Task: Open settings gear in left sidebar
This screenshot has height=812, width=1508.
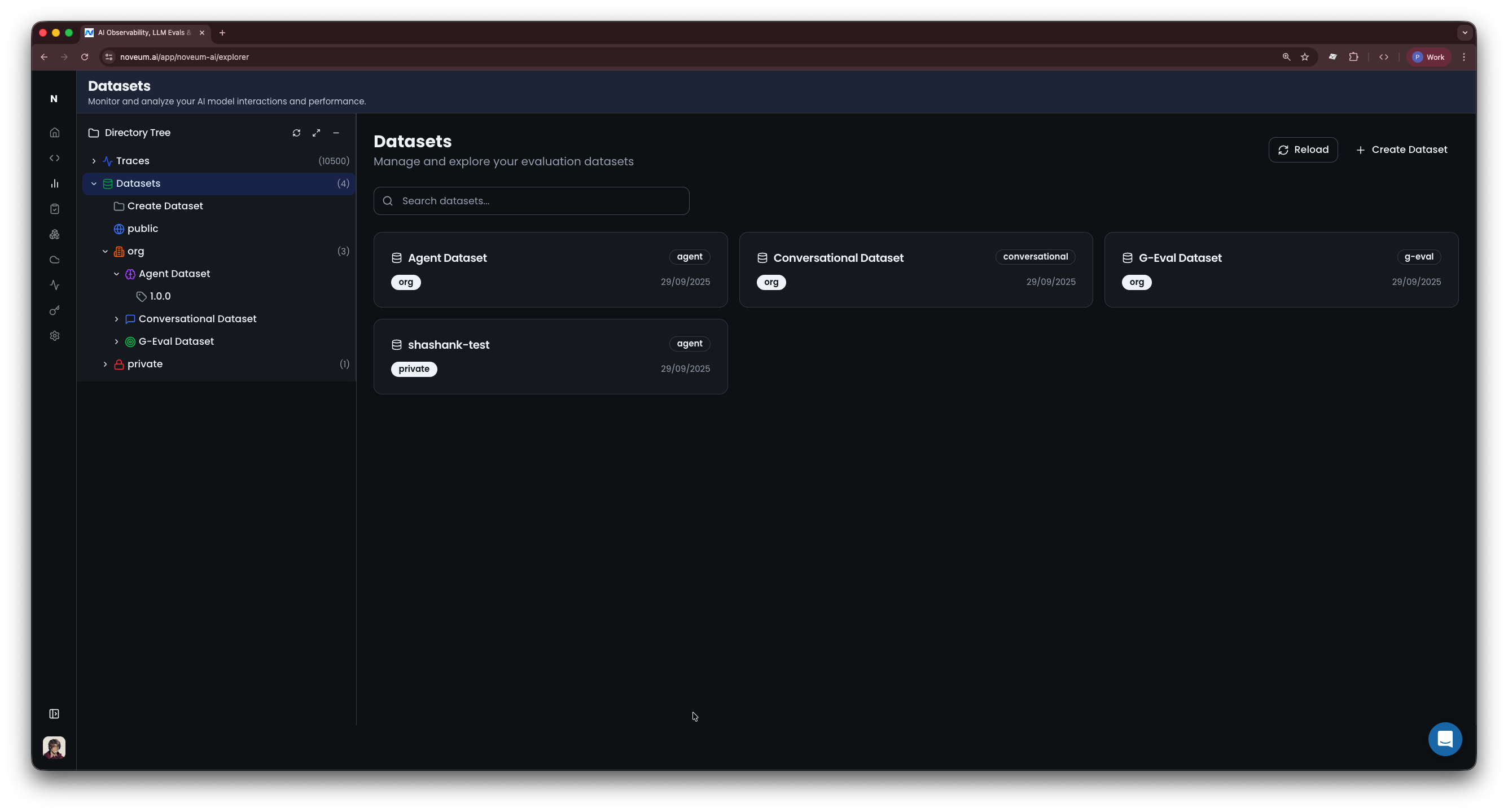Action: pyautogui.click(x=54, y=336)
